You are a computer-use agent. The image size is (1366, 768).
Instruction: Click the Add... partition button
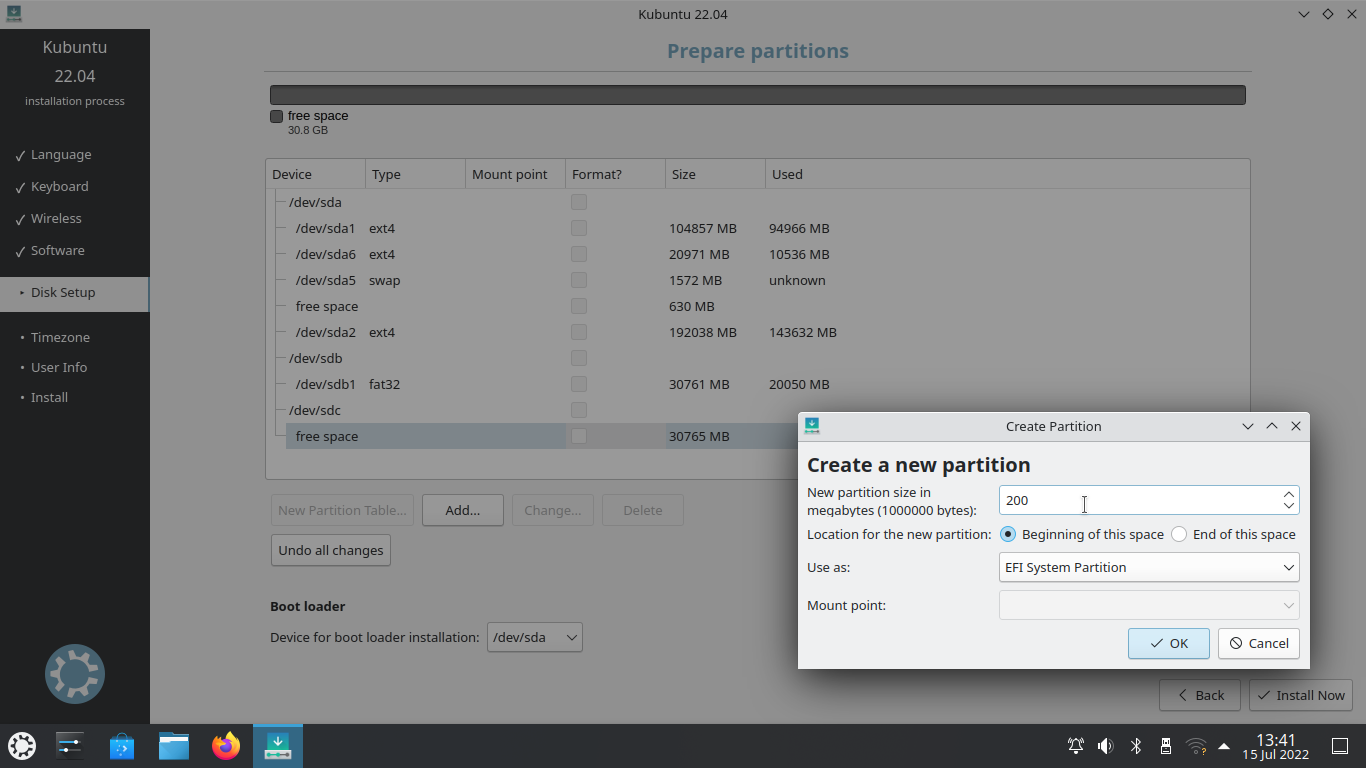click(463, 510)
